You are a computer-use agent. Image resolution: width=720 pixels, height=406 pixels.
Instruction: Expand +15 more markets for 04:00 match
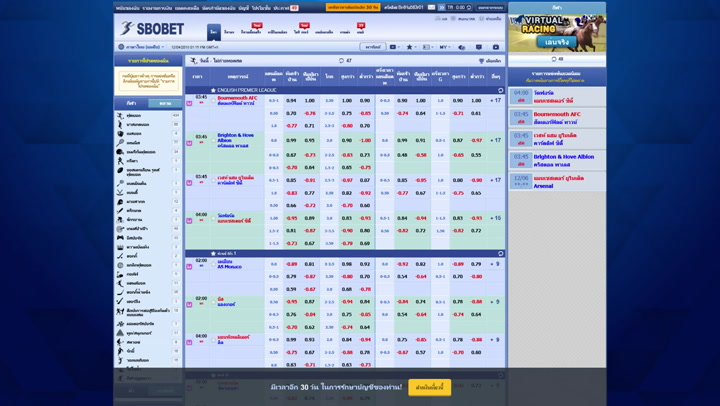495,218
